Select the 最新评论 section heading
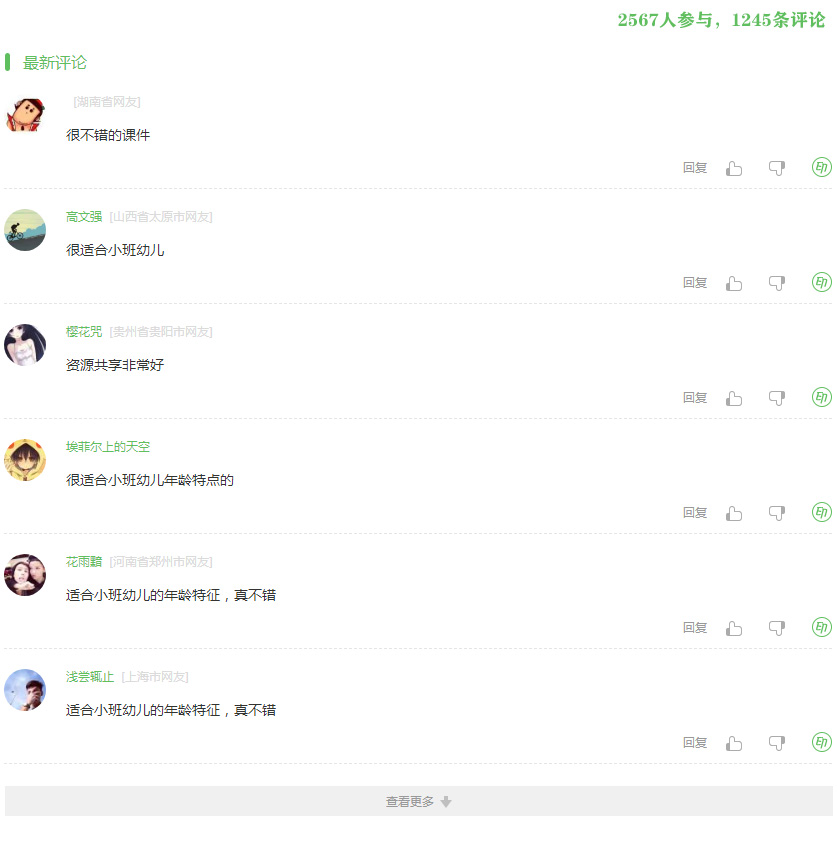This screenshot has width=838, height=845. click(54, 63)
